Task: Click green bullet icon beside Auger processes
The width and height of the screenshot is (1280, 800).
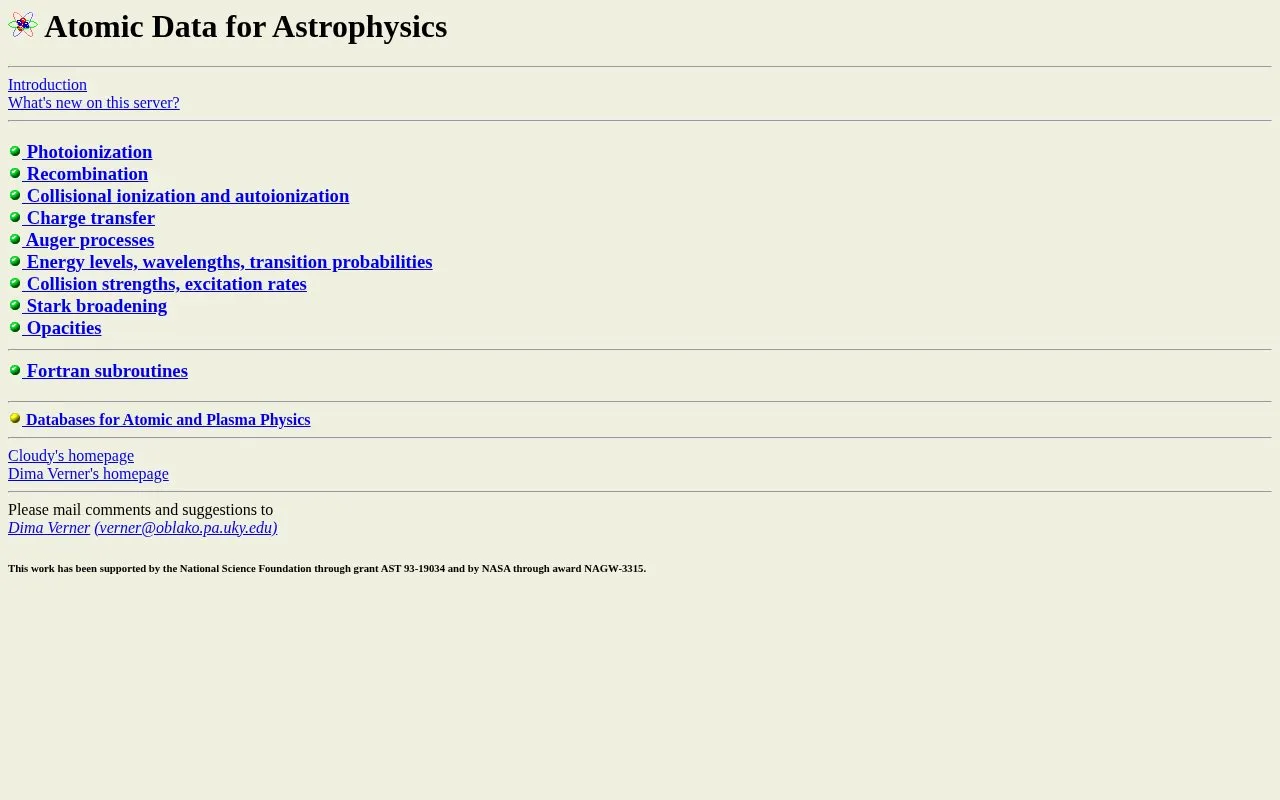Action: (x=15, y=239)
